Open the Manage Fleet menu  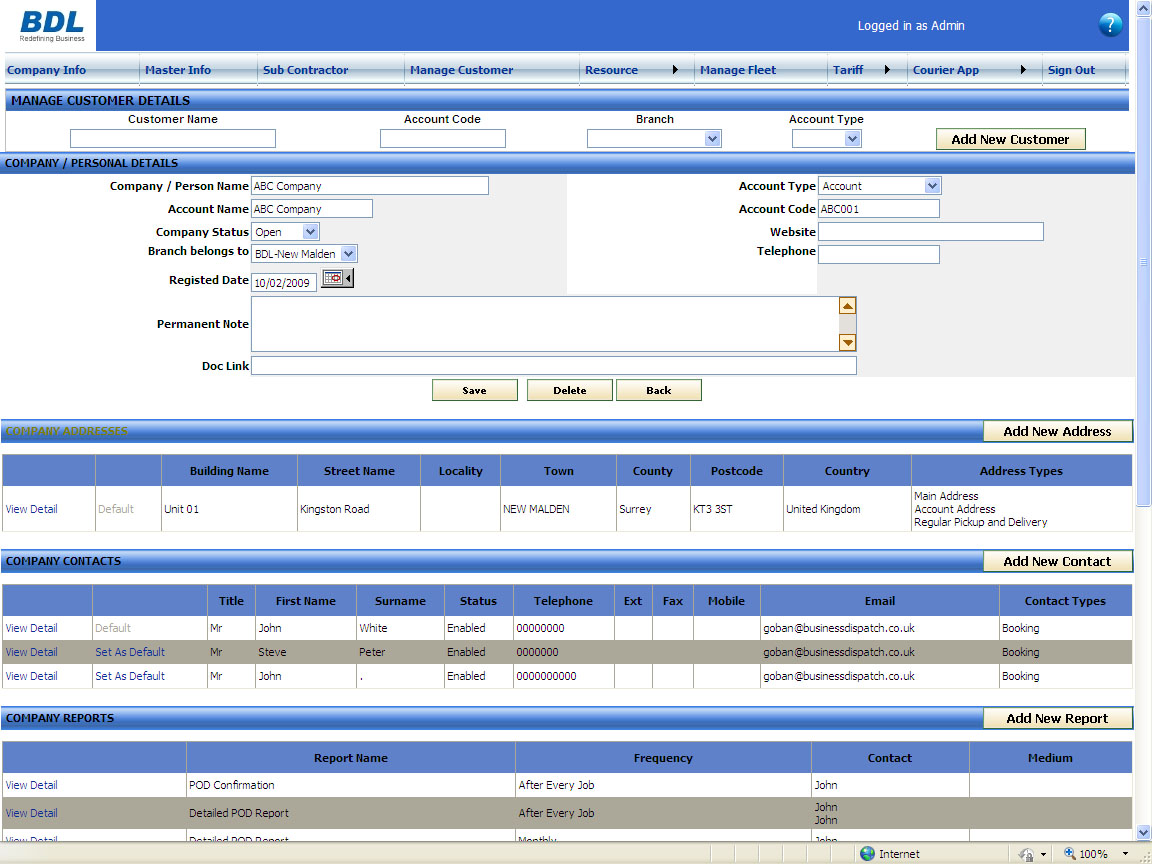[x=738, y=70]
